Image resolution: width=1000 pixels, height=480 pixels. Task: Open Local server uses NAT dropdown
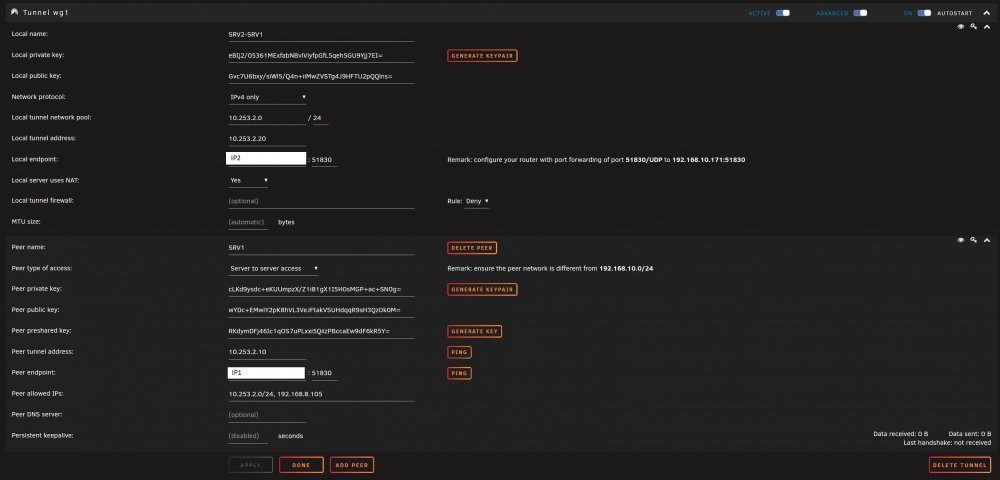tap(248, 180)
